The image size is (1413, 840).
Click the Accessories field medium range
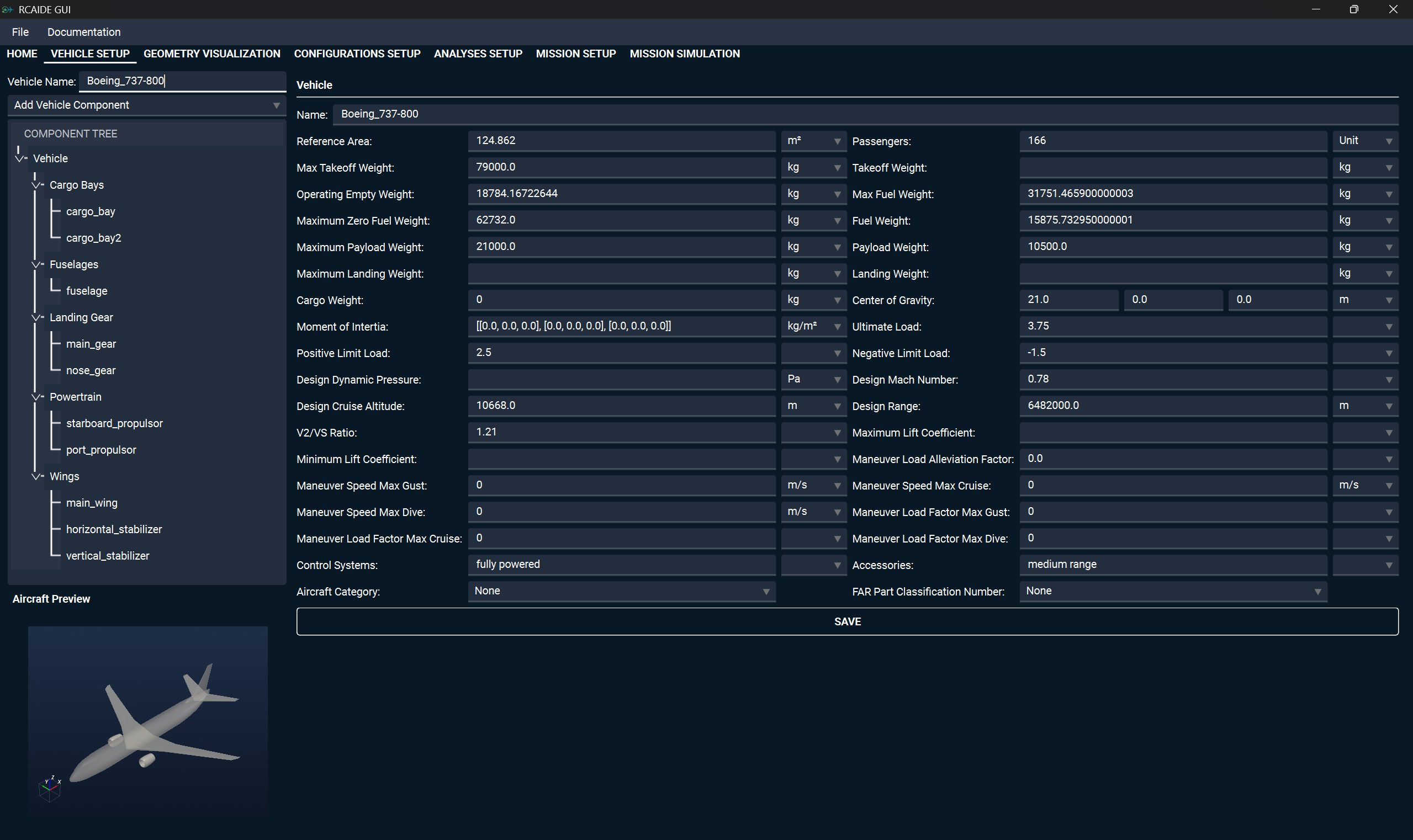point(1173,565)
